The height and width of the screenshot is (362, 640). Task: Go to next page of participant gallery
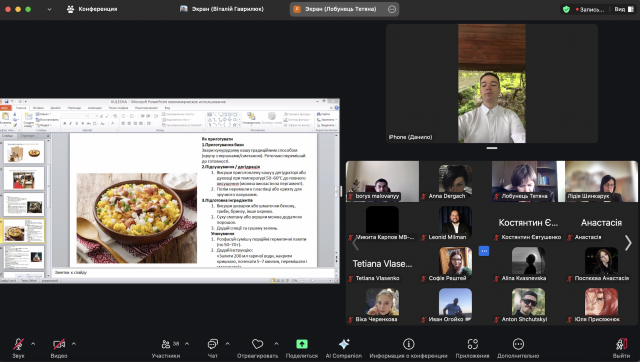click(x=628, y=243)
